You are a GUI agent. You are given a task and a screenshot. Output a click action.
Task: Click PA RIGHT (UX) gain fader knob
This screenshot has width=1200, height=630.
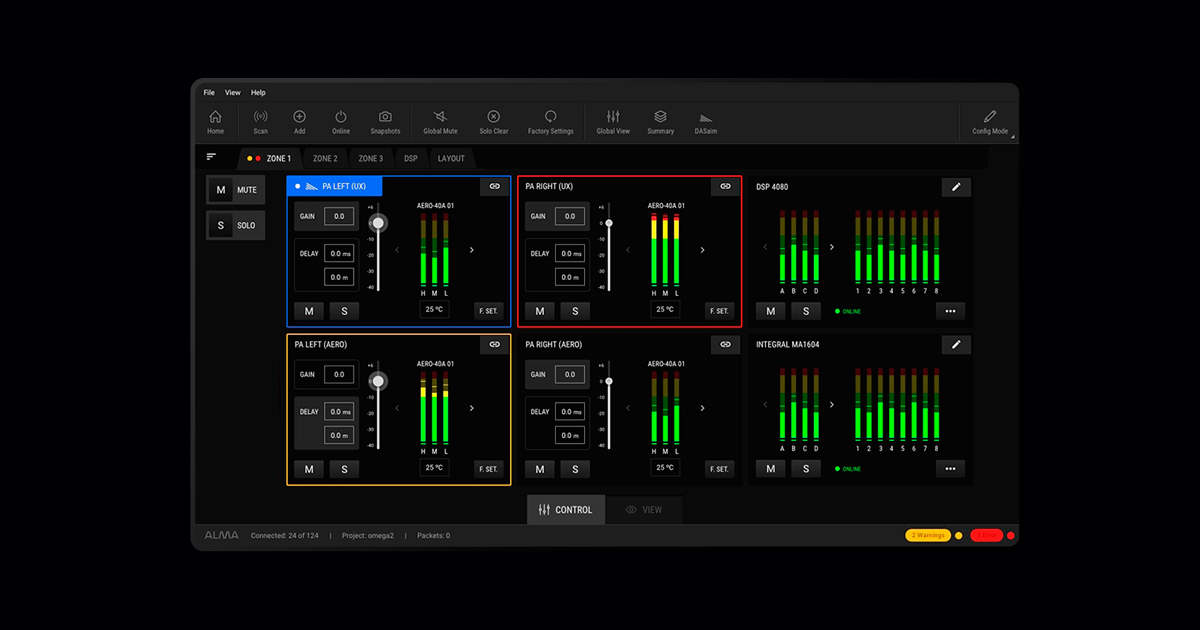pos(608,223)
